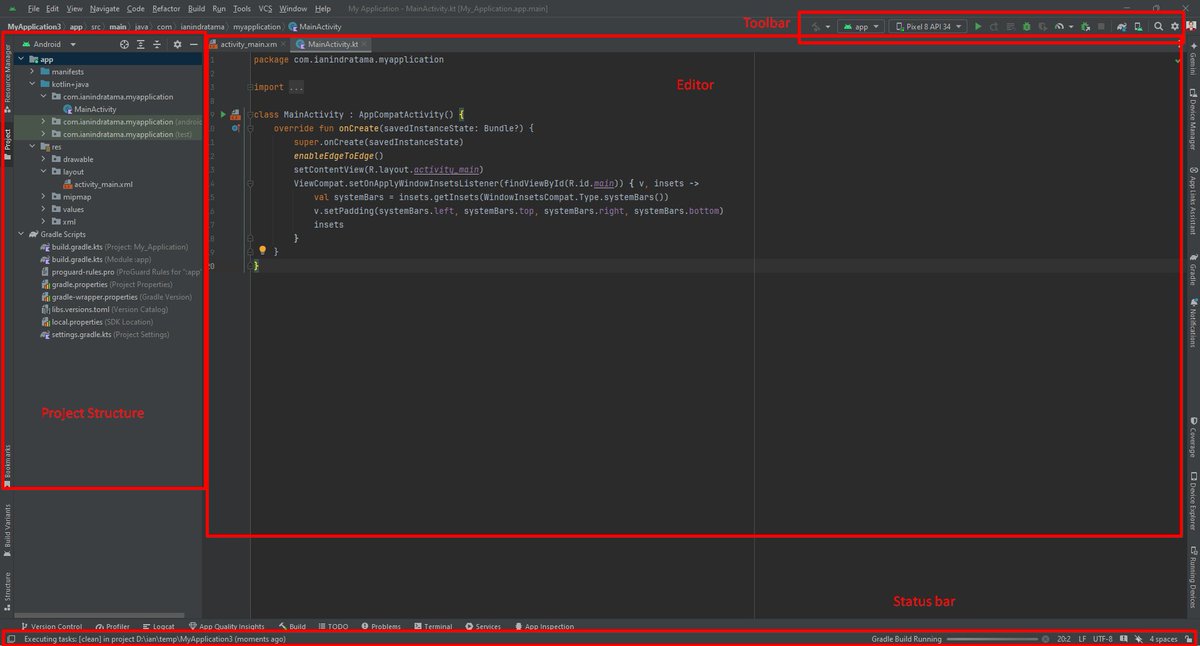Open the Profiler tool window
Image resolution: width=1200 pixels, height=646 pixels.
point(112,626)
